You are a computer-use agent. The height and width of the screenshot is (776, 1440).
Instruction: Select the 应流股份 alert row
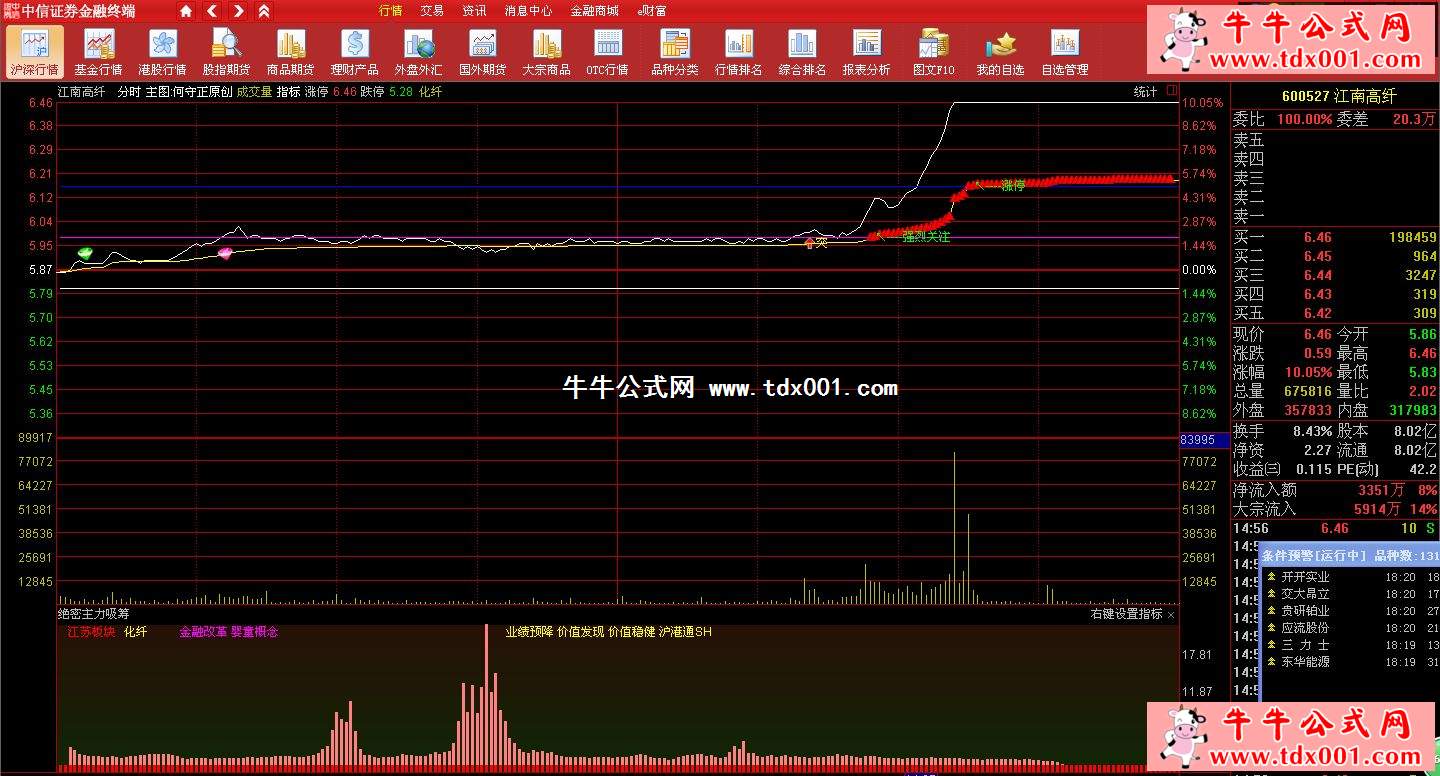click(1350, 628)
